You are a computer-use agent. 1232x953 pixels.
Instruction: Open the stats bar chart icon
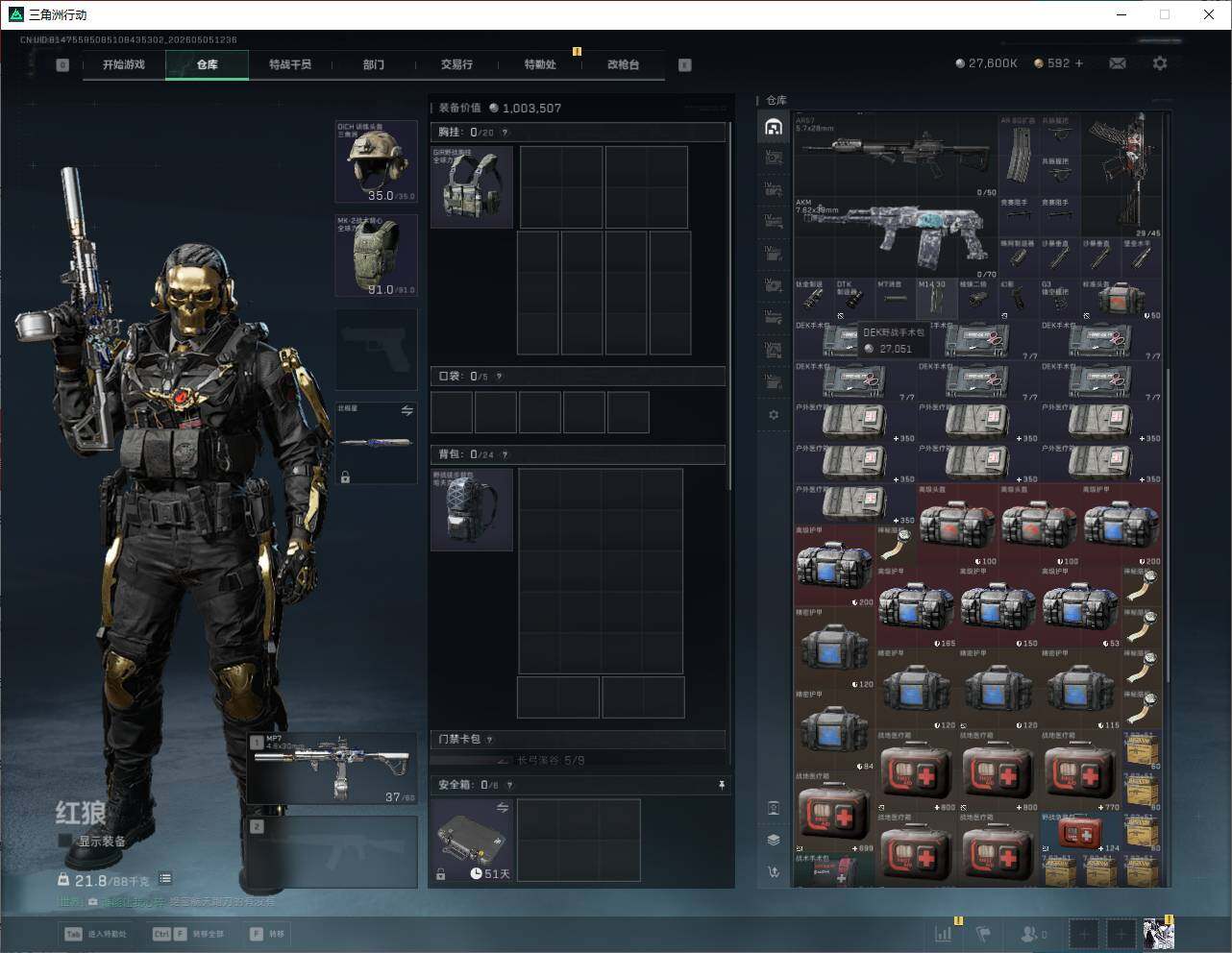click(x=944, y=933)
